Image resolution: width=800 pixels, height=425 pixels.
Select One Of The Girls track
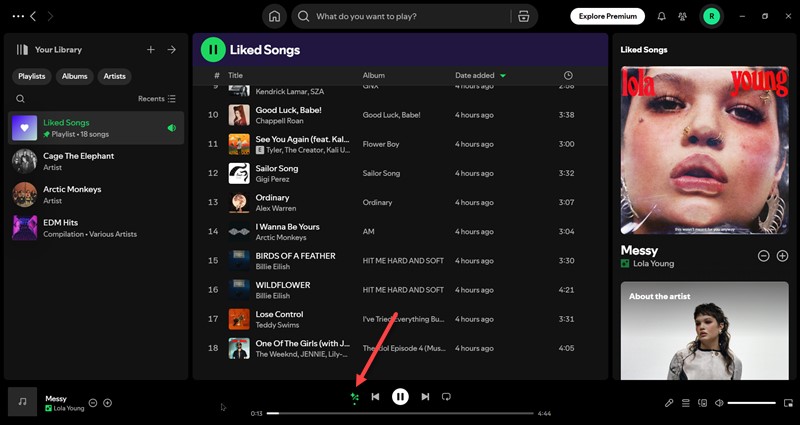pyautogui.click(x=400, y=348)
